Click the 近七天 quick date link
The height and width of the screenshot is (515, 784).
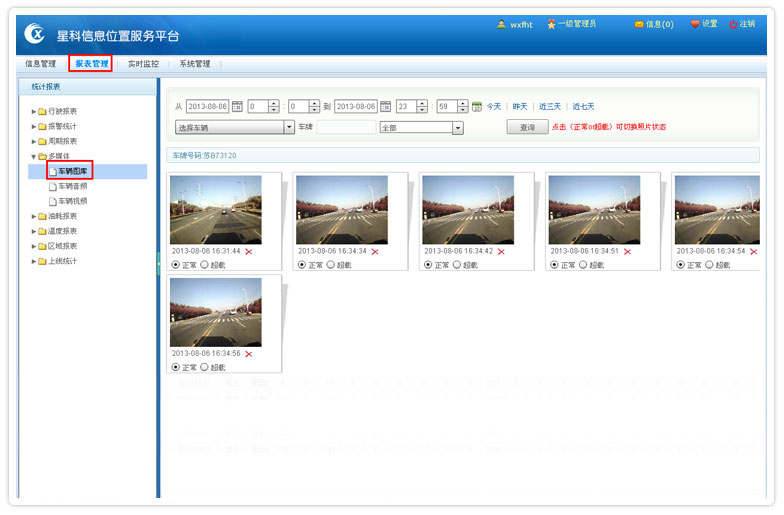(x=583, y=106)
